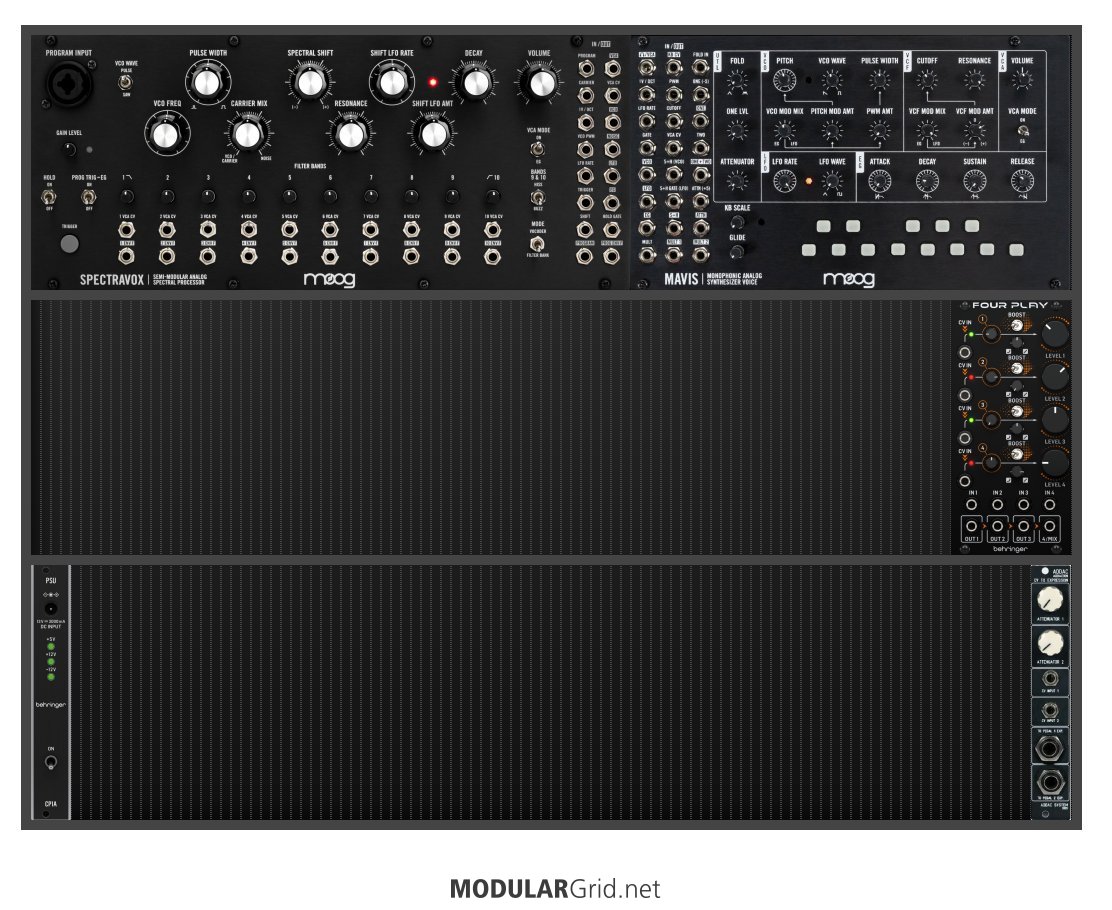Click the Spectravox Volume knob

click(540, 83)
